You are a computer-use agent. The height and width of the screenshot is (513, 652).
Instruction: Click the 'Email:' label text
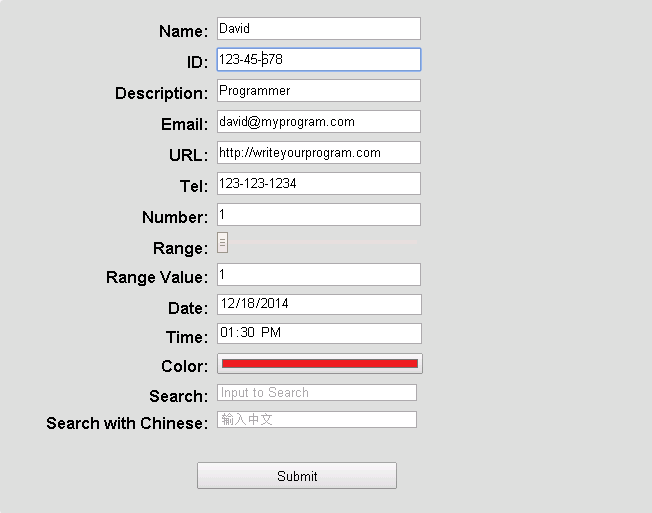point(184,124)
